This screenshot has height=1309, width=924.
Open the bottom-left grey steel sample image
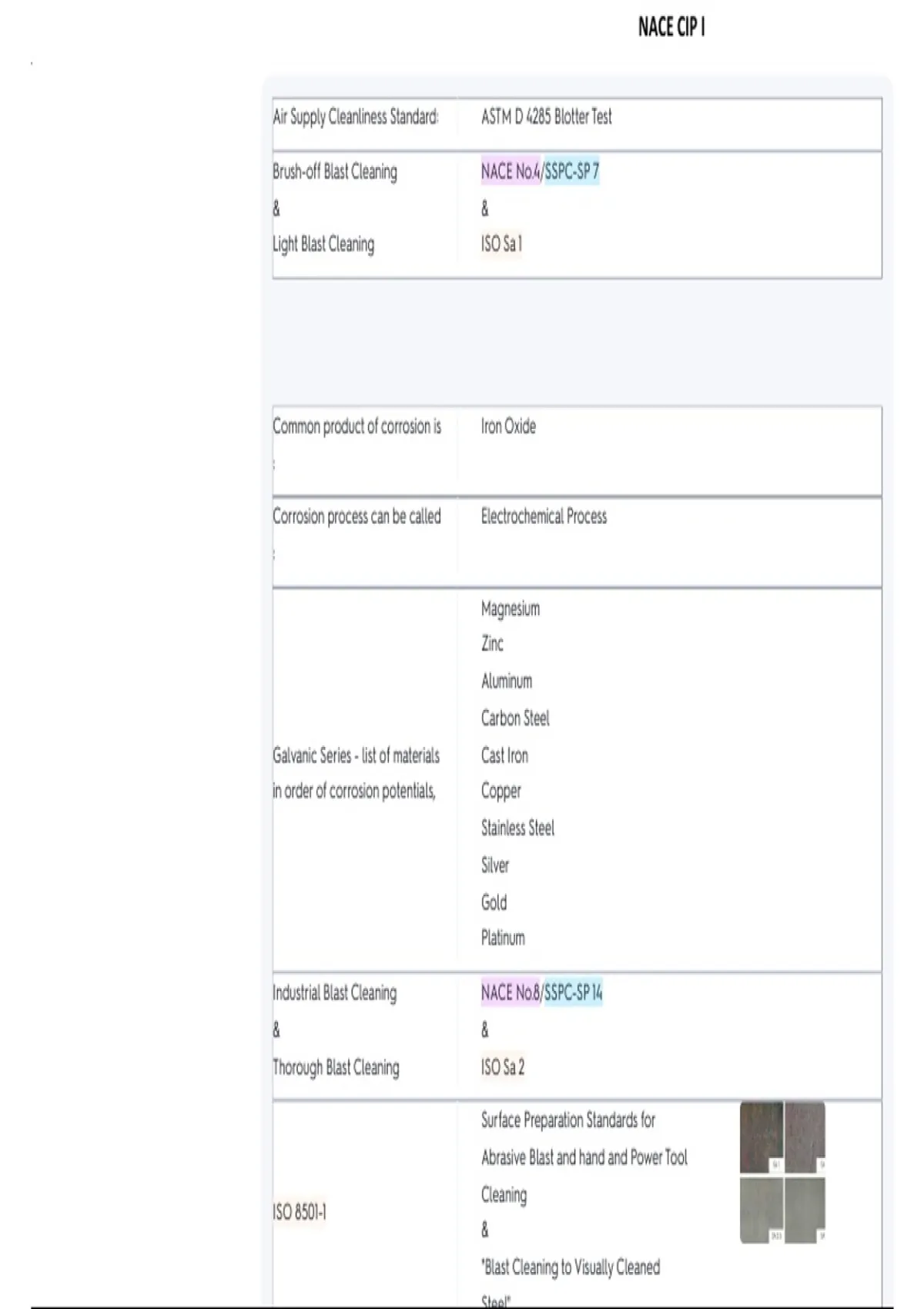click(x=761, y=1210)
